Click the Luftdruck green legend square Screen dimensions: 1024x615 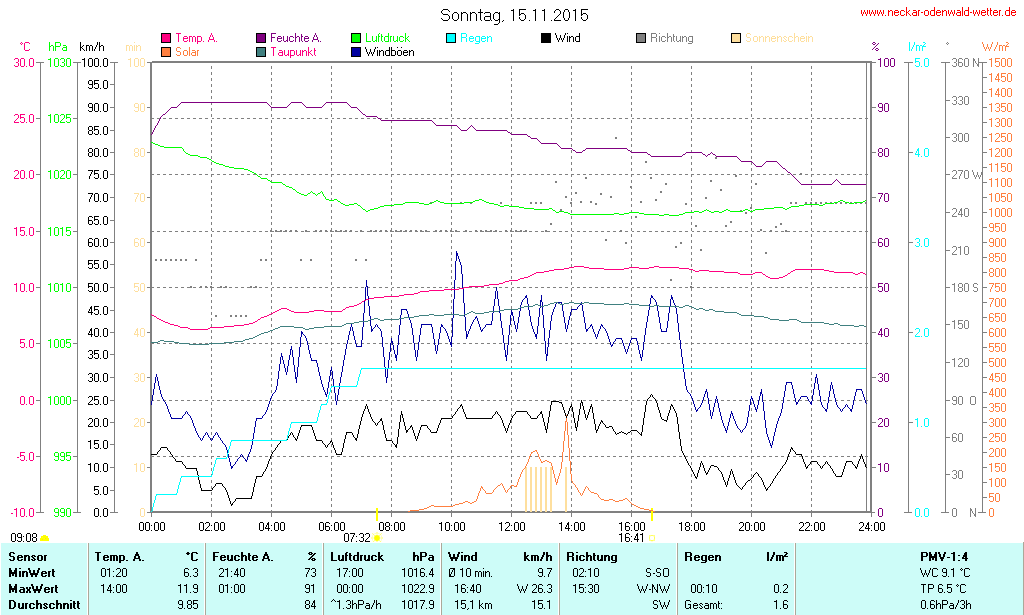pos(356,38)
